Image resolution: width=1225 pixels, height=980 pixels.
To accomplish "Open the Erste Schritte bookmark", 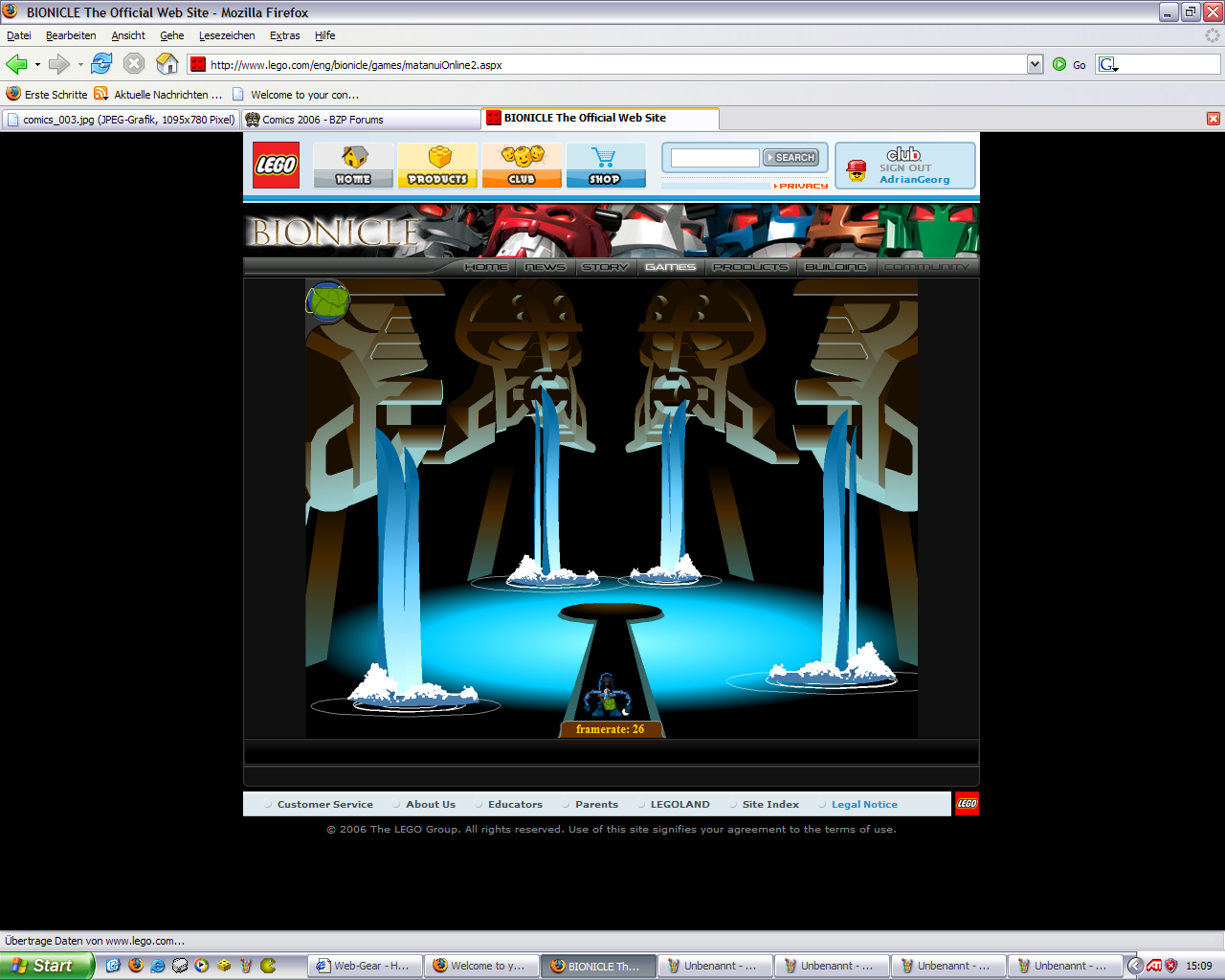I will pyautogui.click(x=47, y=95).
